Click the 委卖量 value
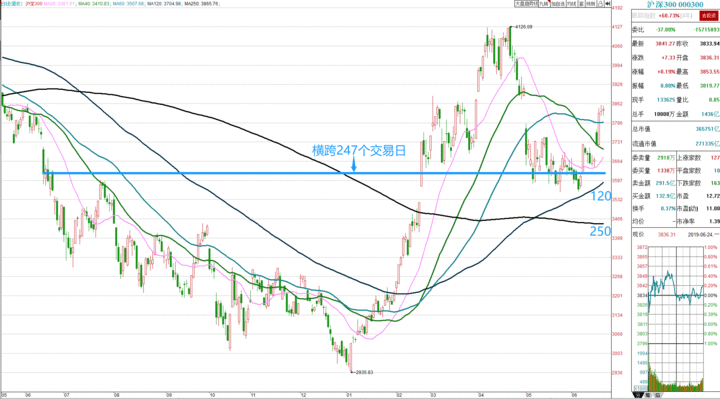This screenshot has height=399, width=720. [x=666, y=158]
